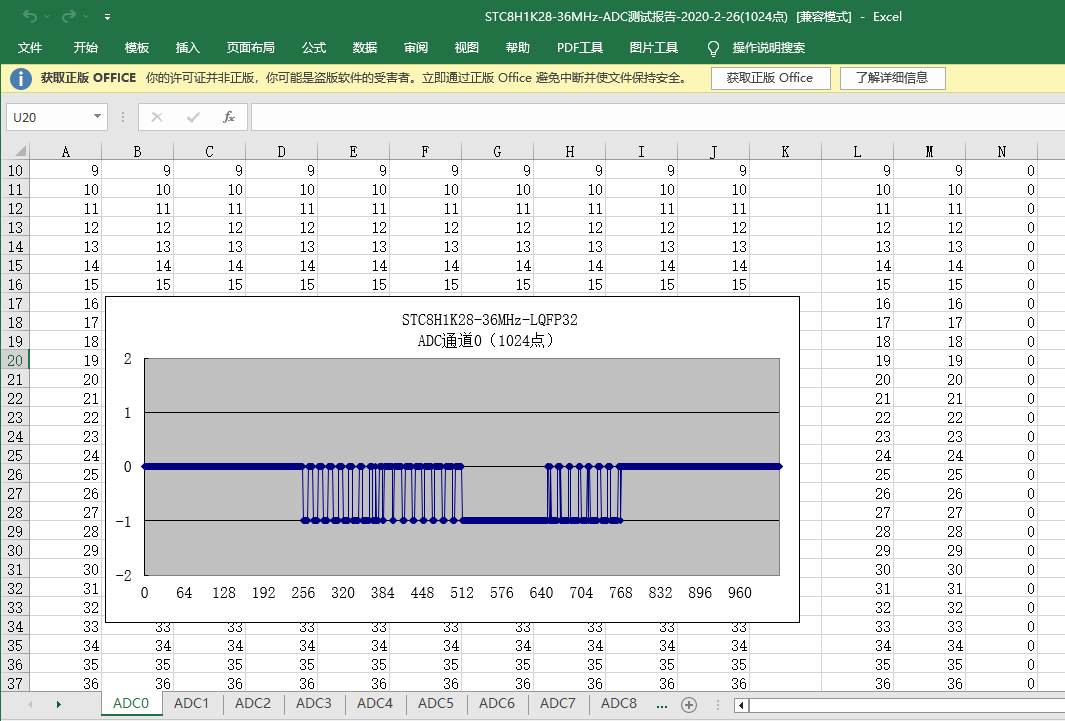The width and height of the screenshot is (1065, 721).
Task: Open the 页面布局 ribbon tab
Action: pos(251,48)
